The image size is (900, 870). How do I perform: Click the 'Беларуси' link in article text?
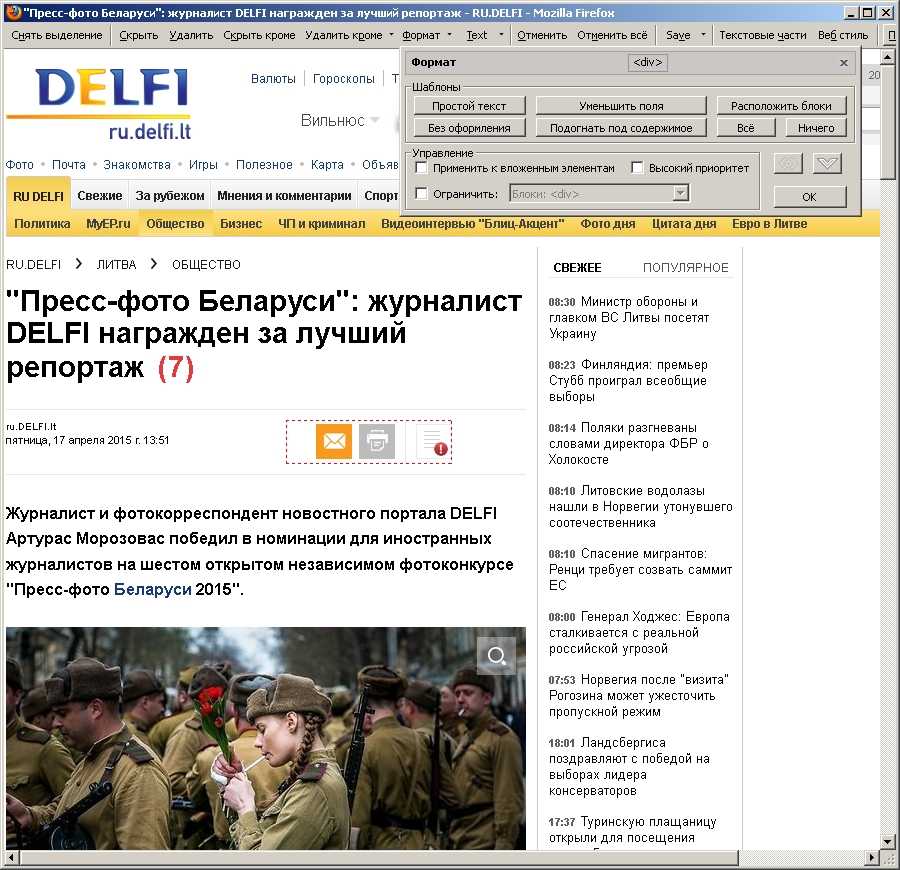152,590
